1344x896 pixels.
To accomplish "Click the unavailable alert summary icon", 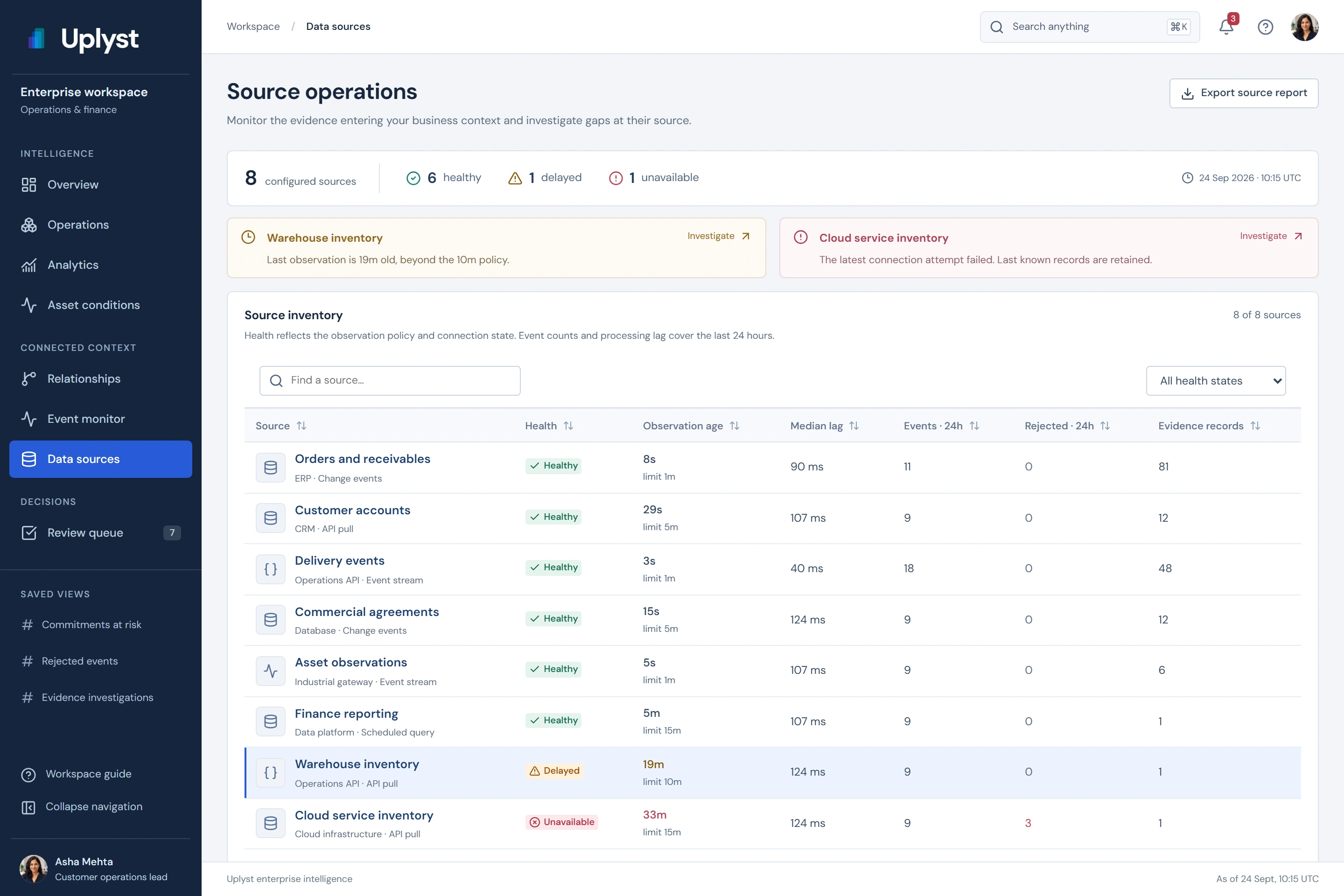I will coord(616,178).
